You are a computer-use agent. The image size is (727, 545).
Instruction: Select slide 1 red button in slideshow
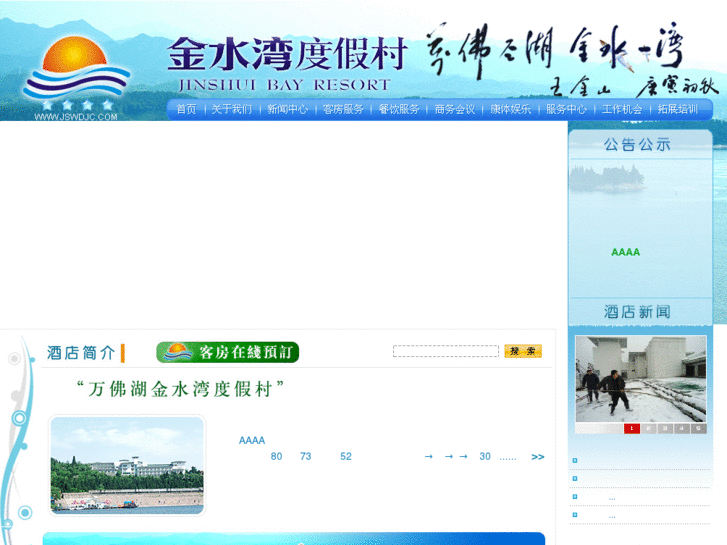(x=631, y=429)
